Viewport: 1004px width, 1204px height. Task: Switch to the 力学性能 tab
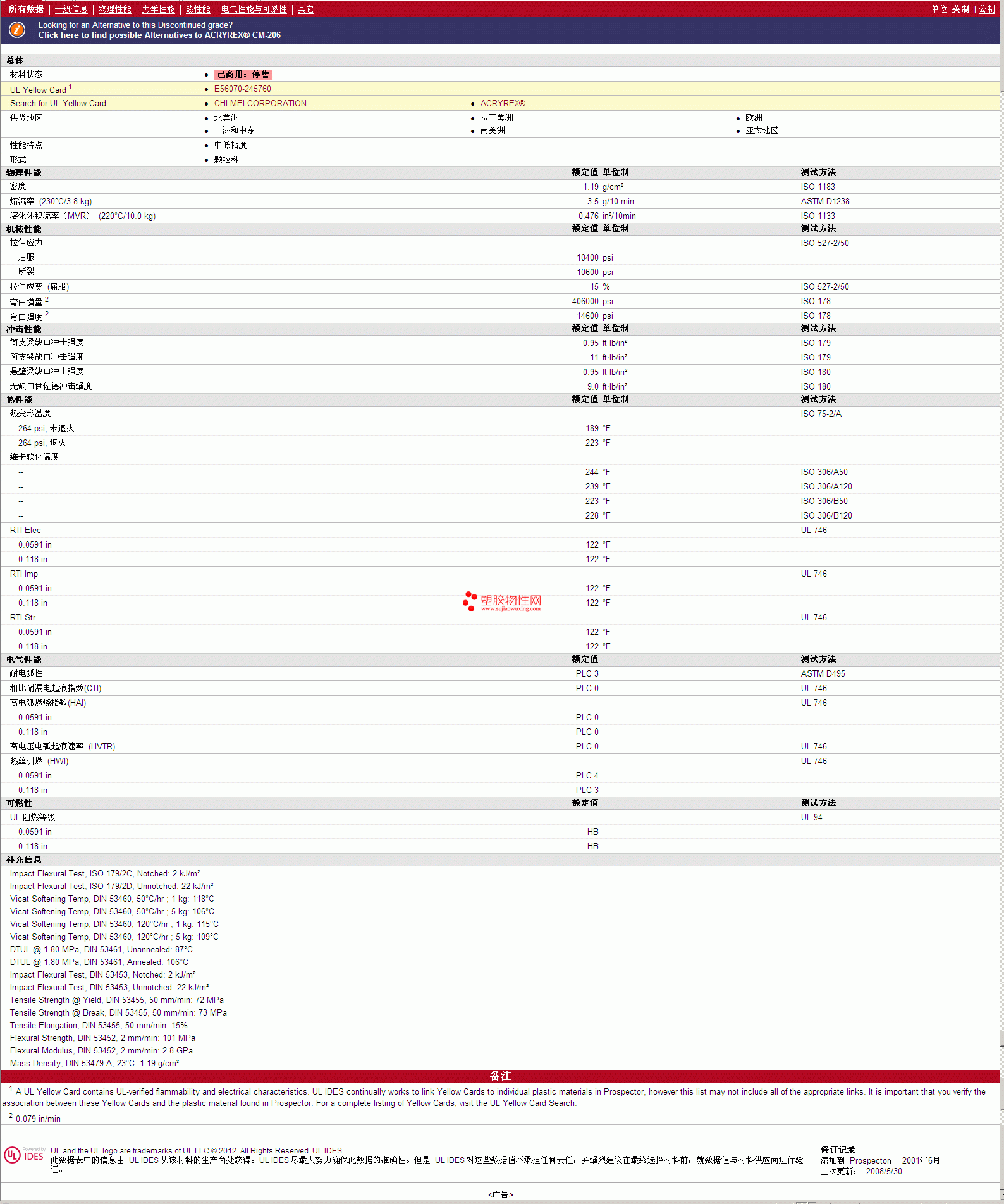click(x=158, y=9)
